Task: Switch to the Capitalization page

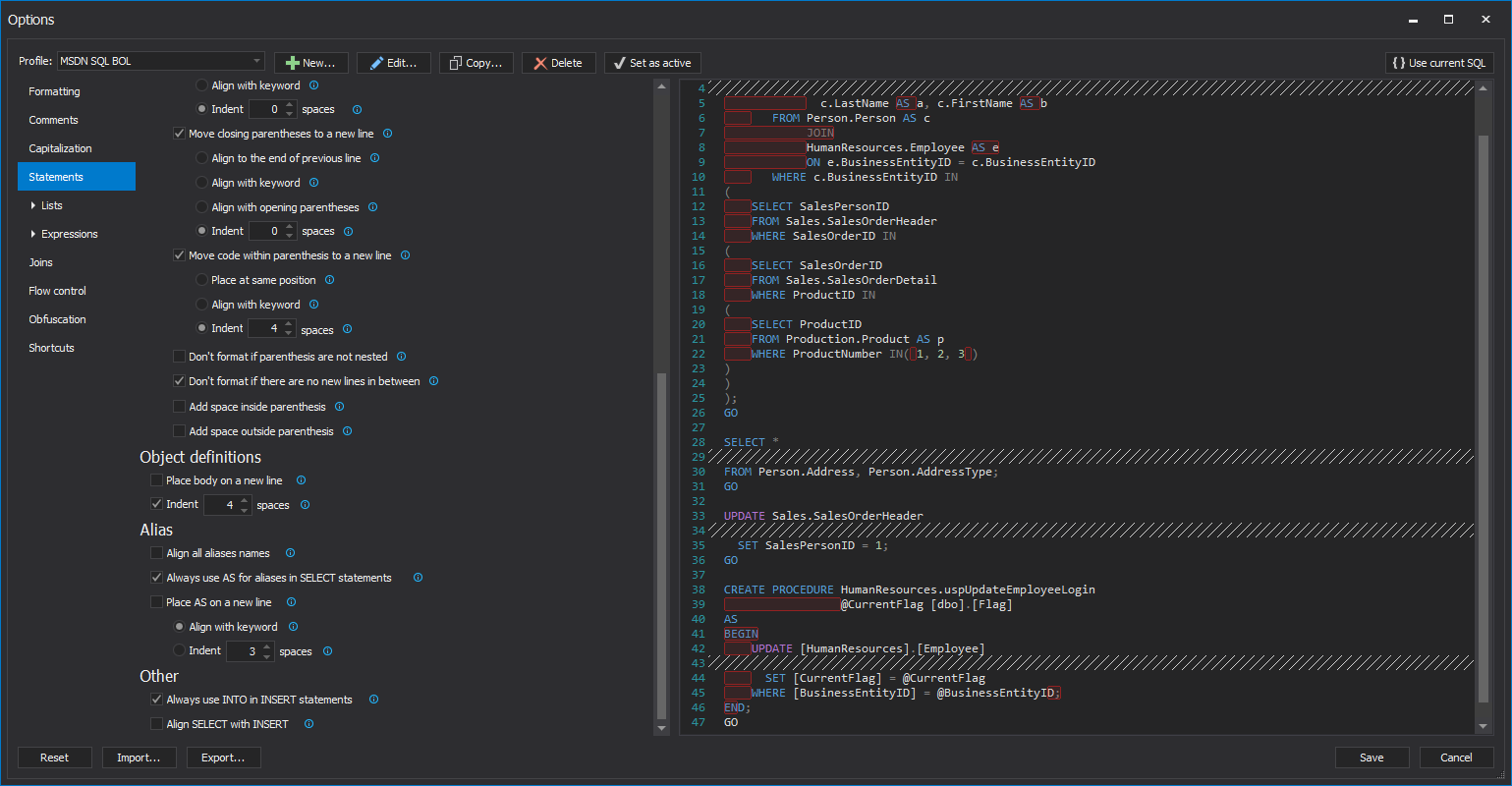Action: click(59, 147)
